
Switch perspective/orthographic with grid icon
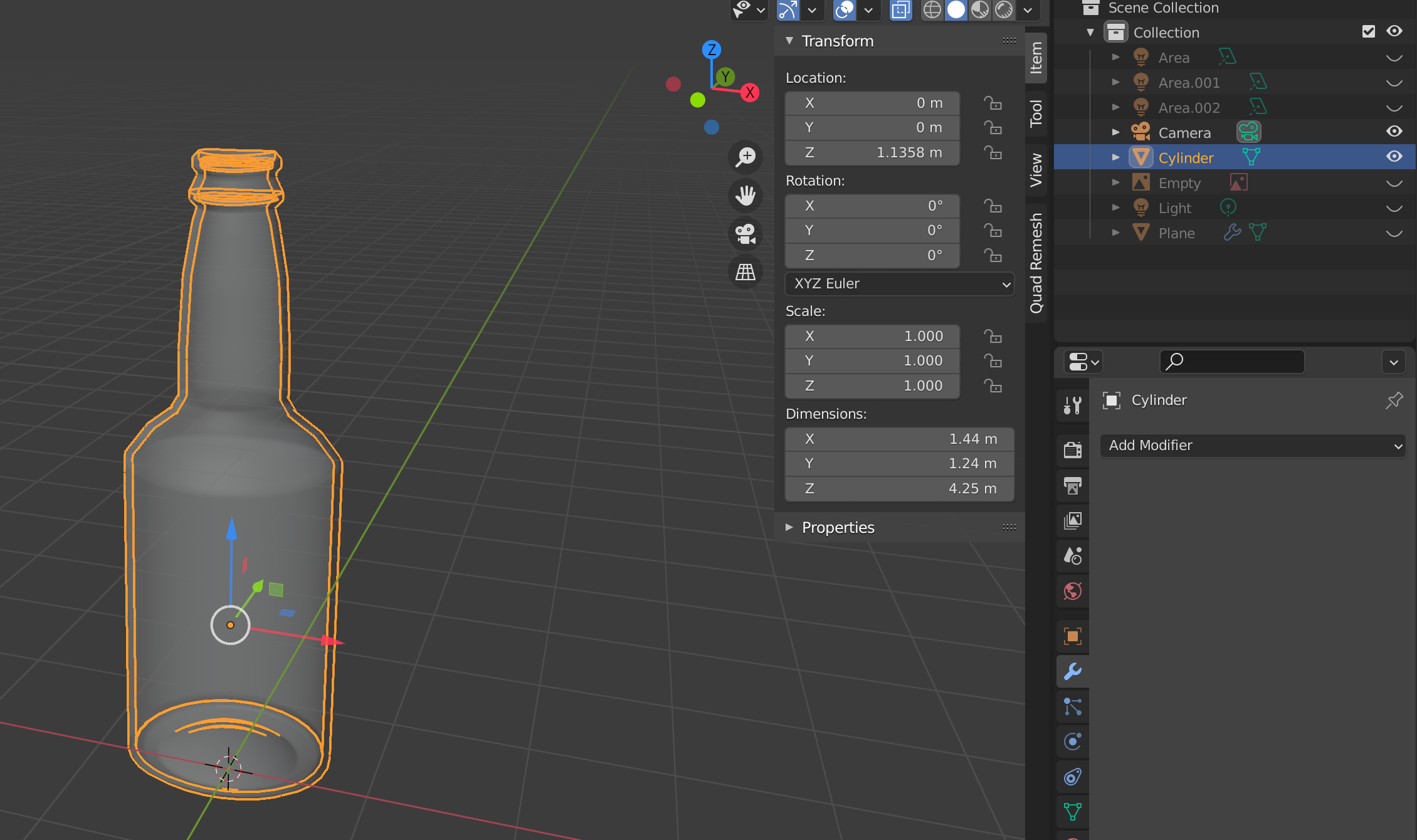click(x=745, y=273)
